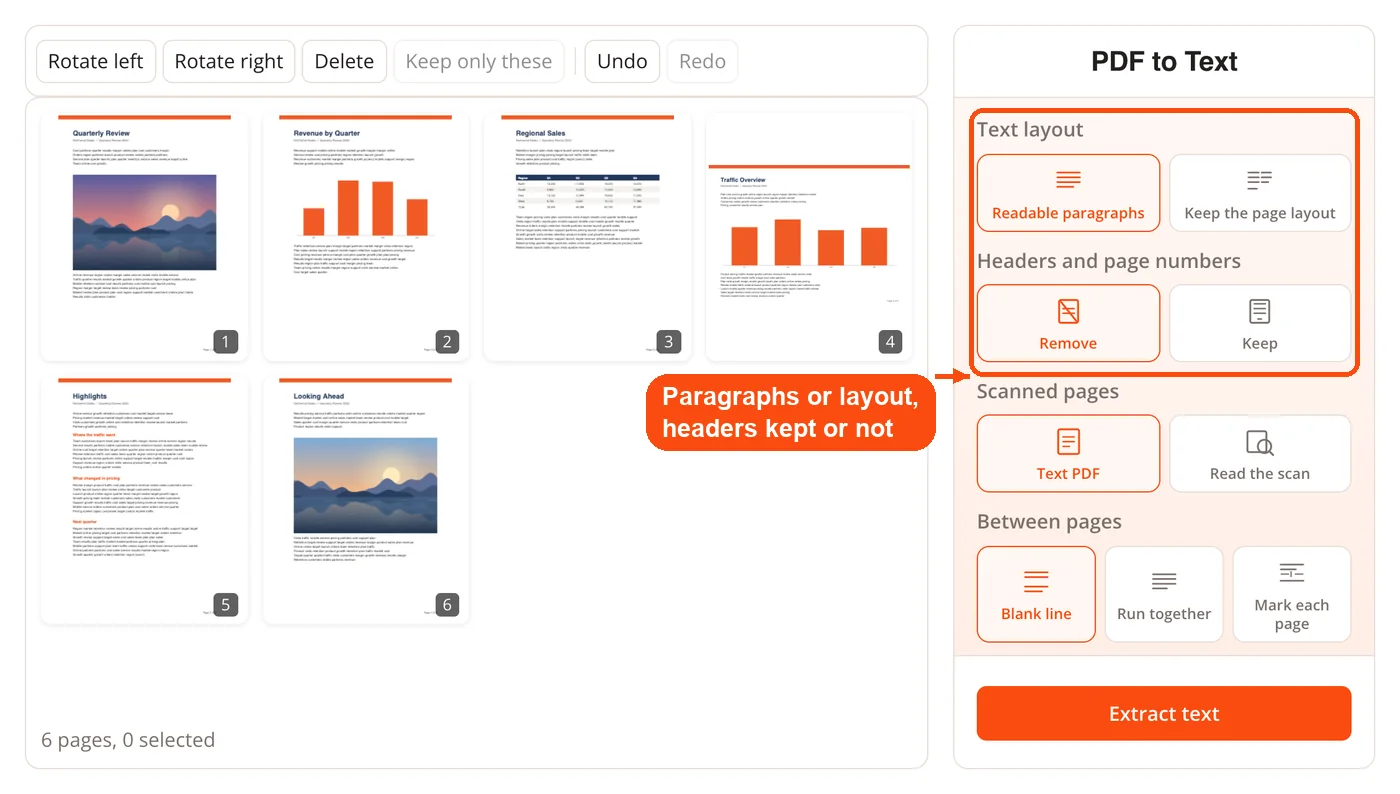Click the "6 pages, 0 selected" status text

[x=128, y=740]
